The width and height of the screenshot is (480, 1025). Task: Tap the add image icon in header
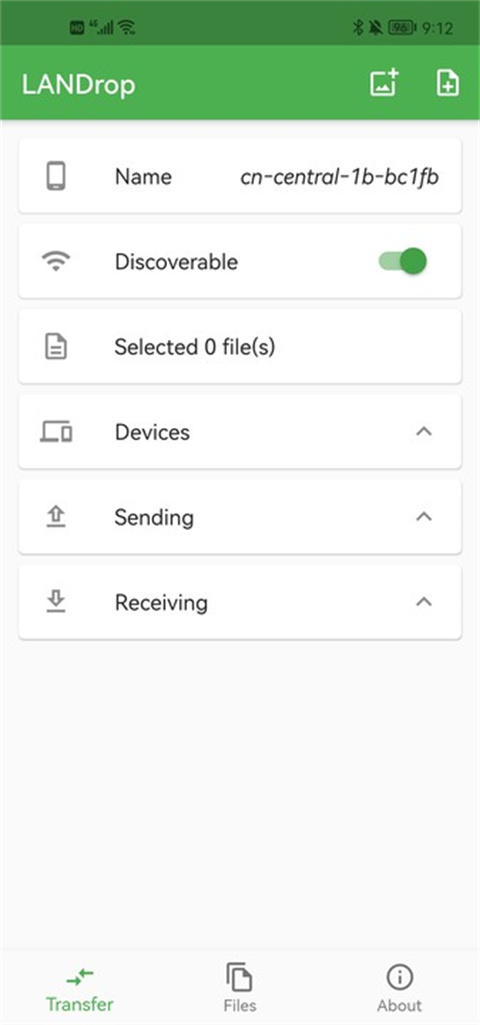pos(385,83)
